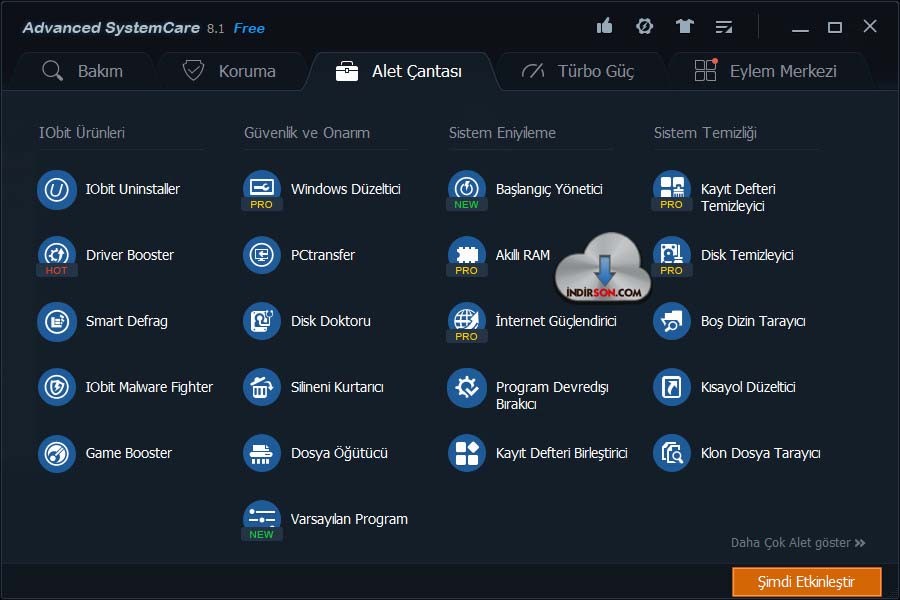Click the Akıllı RAM label
This screenshot has height=600, width=900.
coord(523,256)
